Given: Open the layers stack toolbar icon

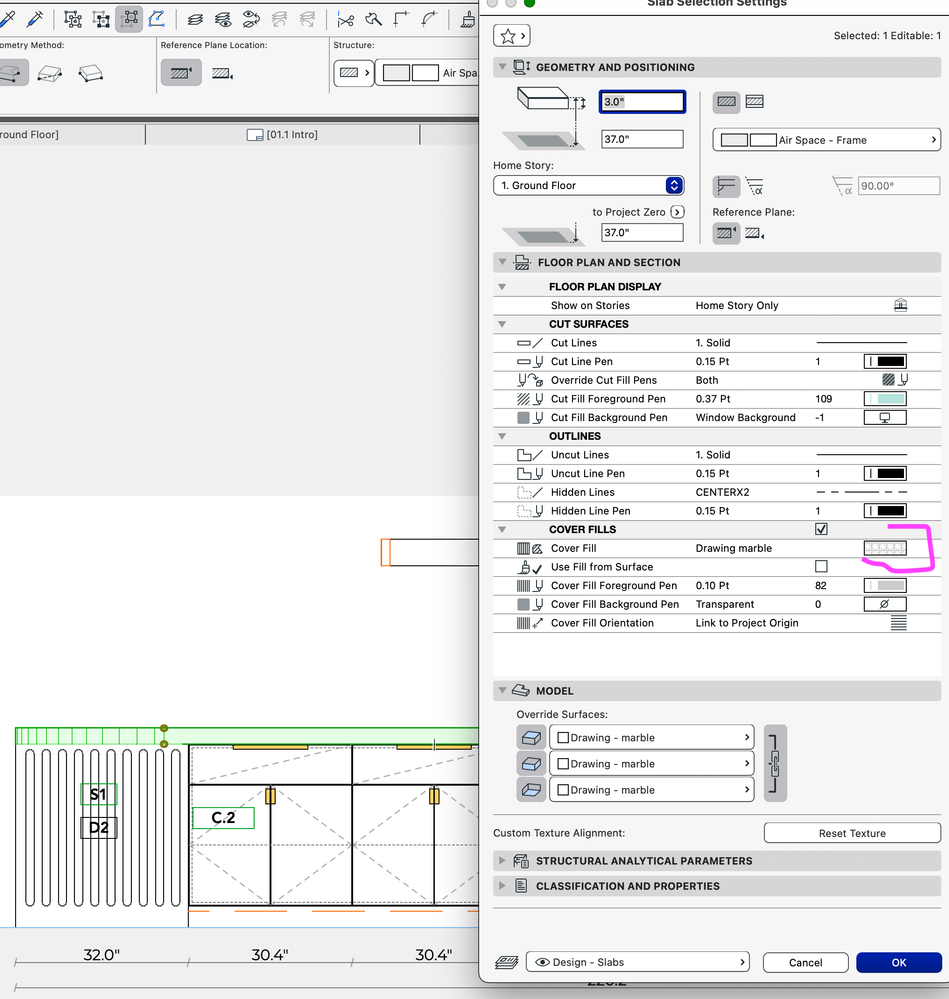Looking at the screenshot, I should pos(195,20).
